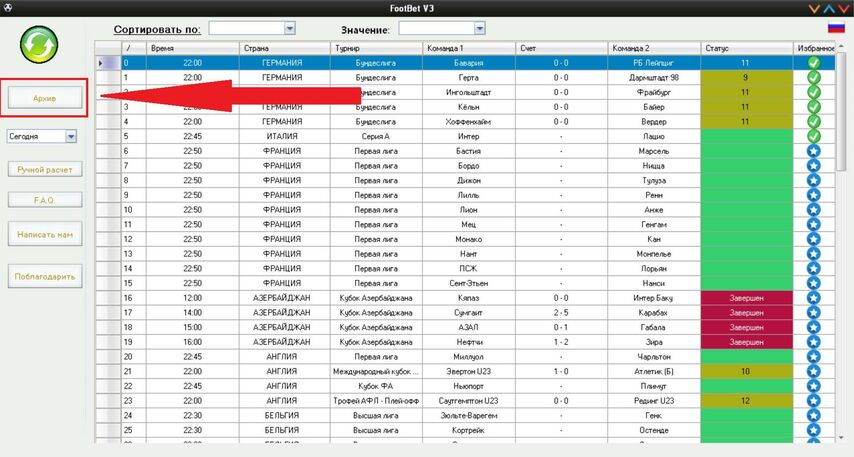This screenshot has height=457, width=854.
Task: Click blue star icon in Нефтчи row
Action: tap(814, 342)
